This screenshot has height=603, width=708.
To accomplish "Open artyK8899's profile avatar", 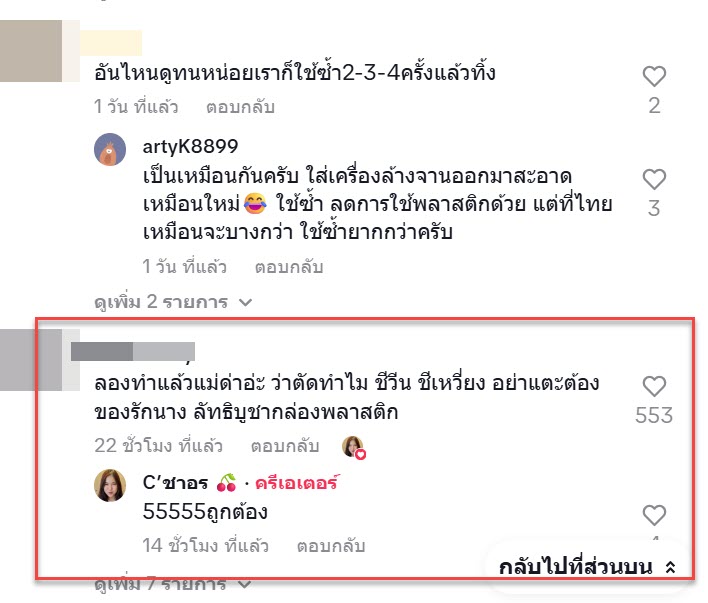I will pos(110,150).
